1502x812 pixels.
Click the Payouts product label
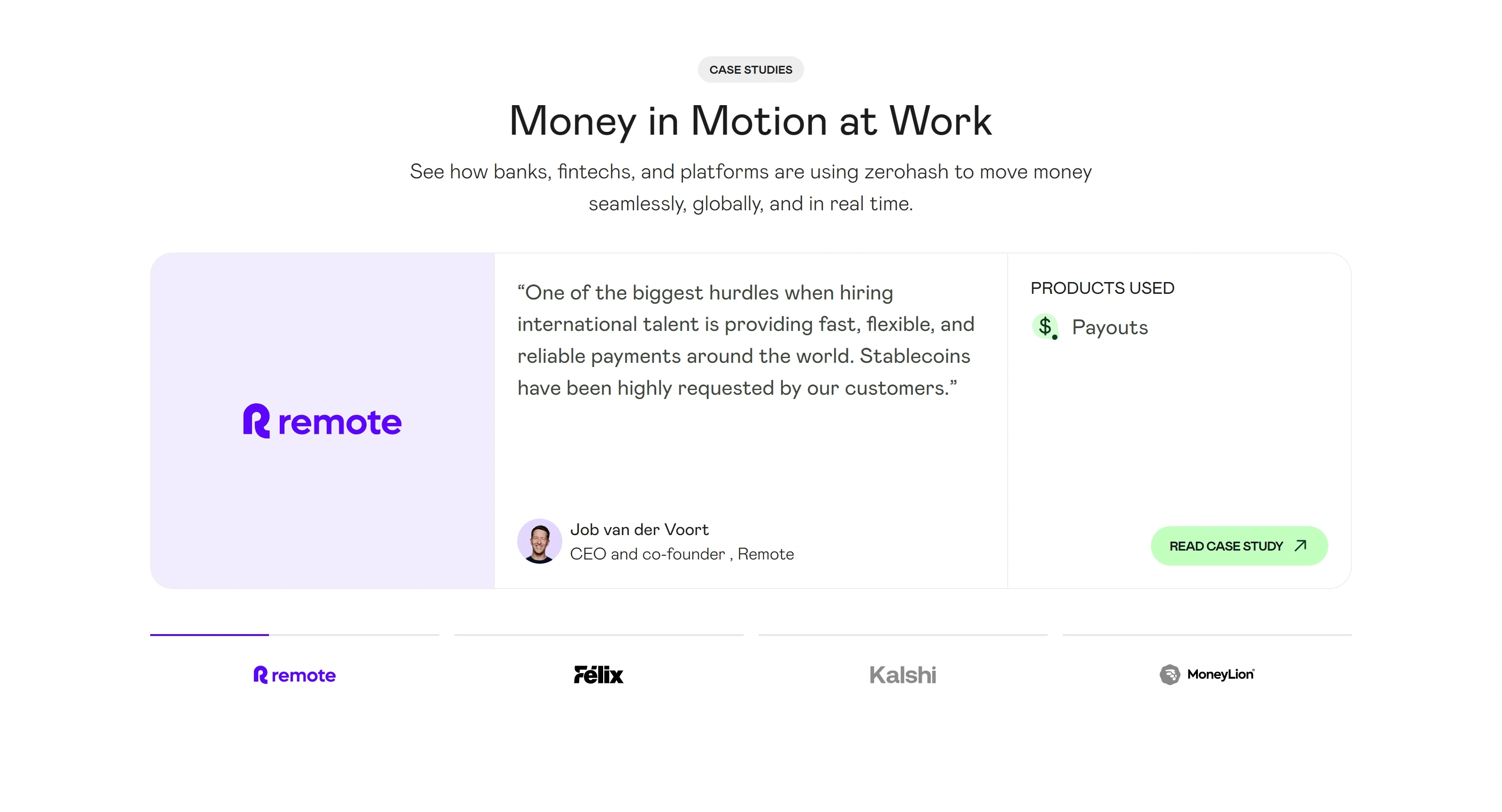(1110, 327)
